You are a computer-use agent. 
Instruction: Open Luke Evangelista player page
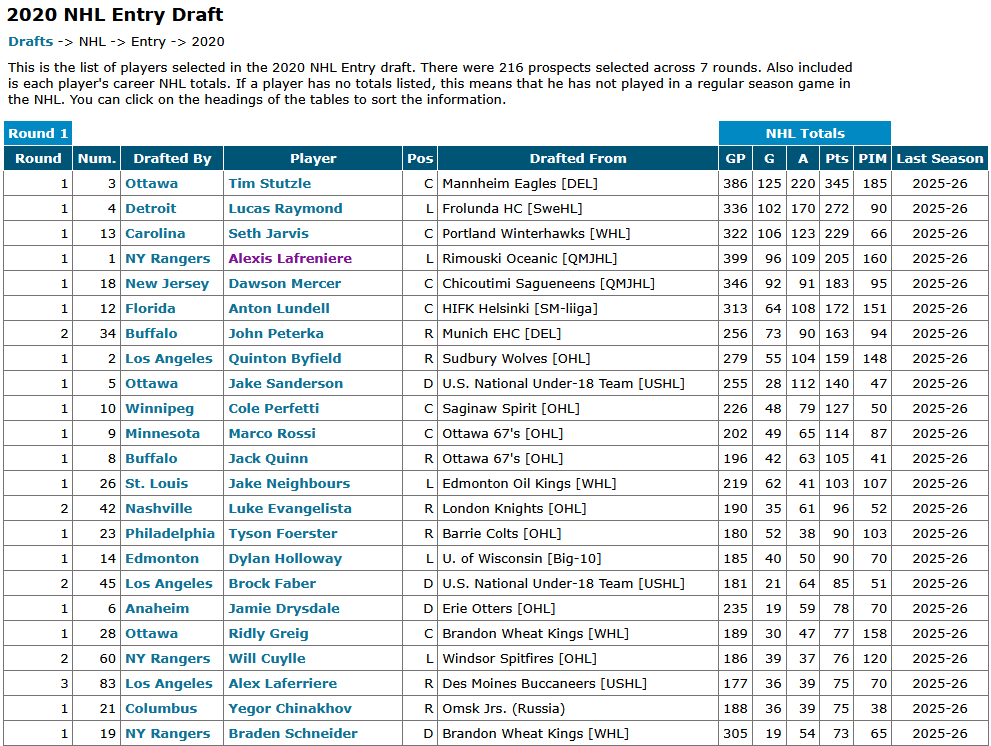pos(289,508)
